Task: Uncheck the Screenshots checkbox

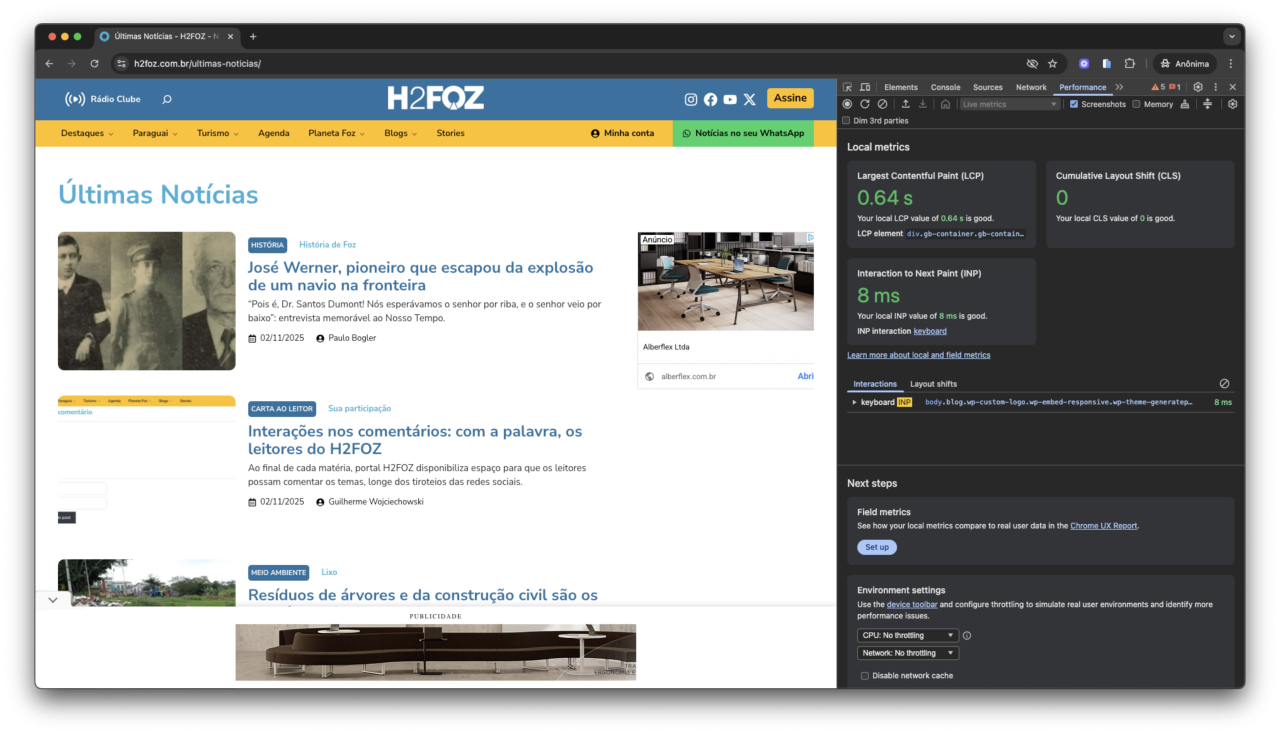Action: pyautogui.click(x=1074, y=104)
